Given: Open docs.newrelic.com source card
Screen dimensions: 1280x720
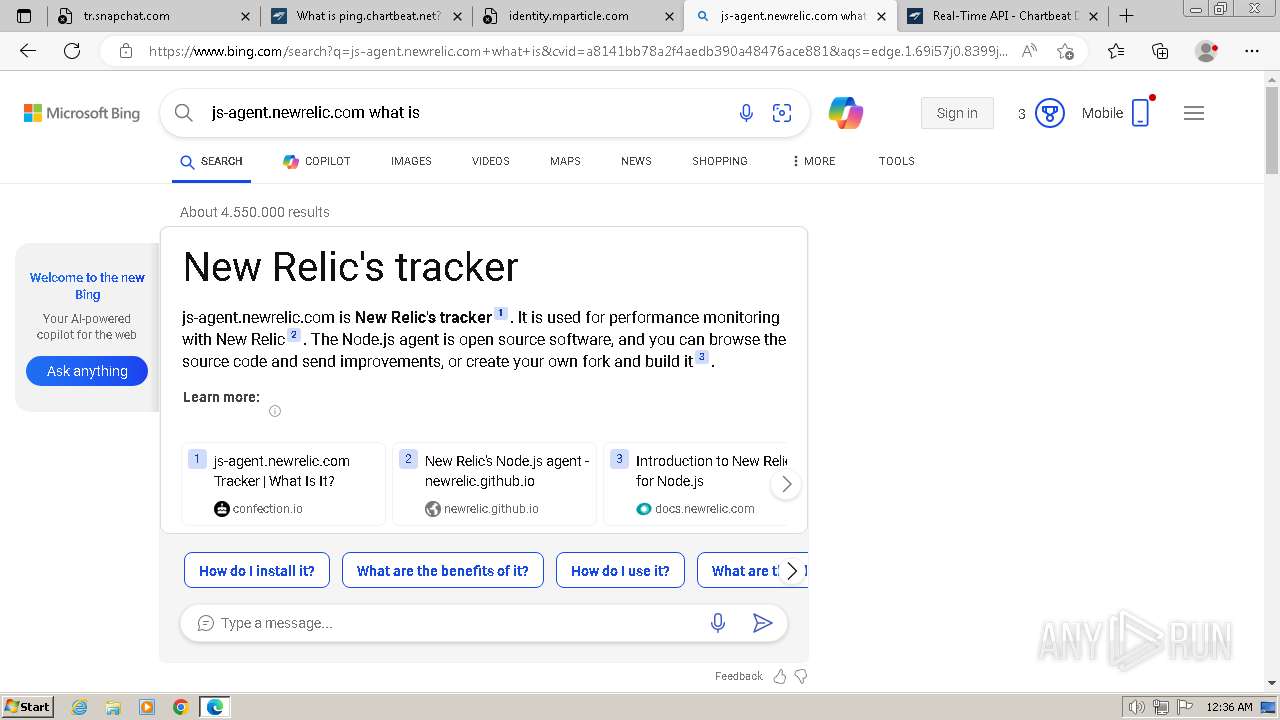Looking at the screenshot, I should (x=697, y=484).
